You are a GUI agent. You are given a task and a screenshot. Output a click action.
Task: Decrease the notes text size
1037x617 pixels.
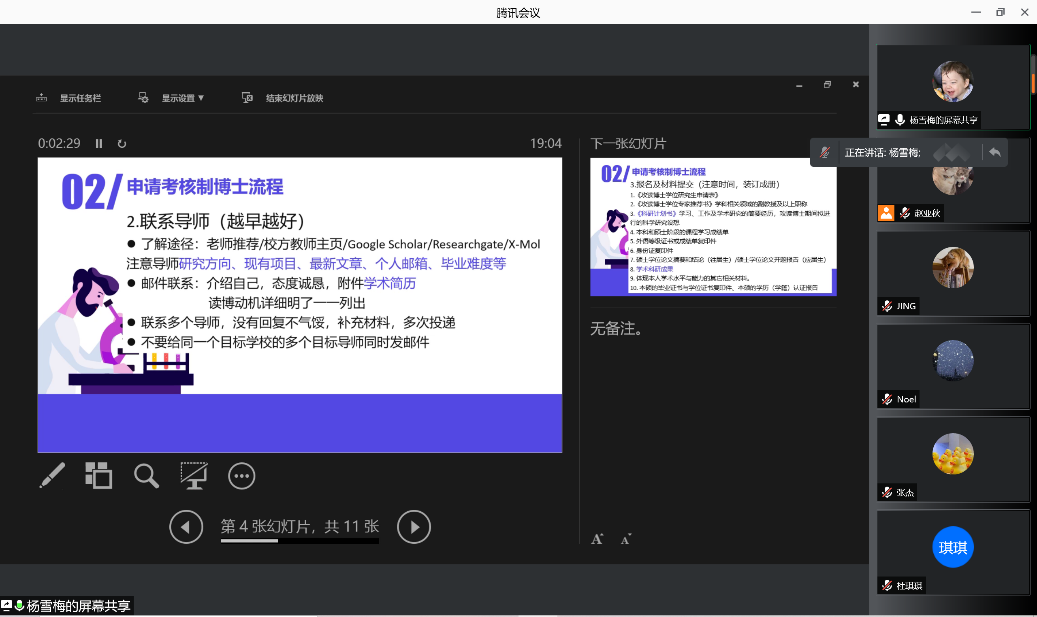[x=626, y=540]
